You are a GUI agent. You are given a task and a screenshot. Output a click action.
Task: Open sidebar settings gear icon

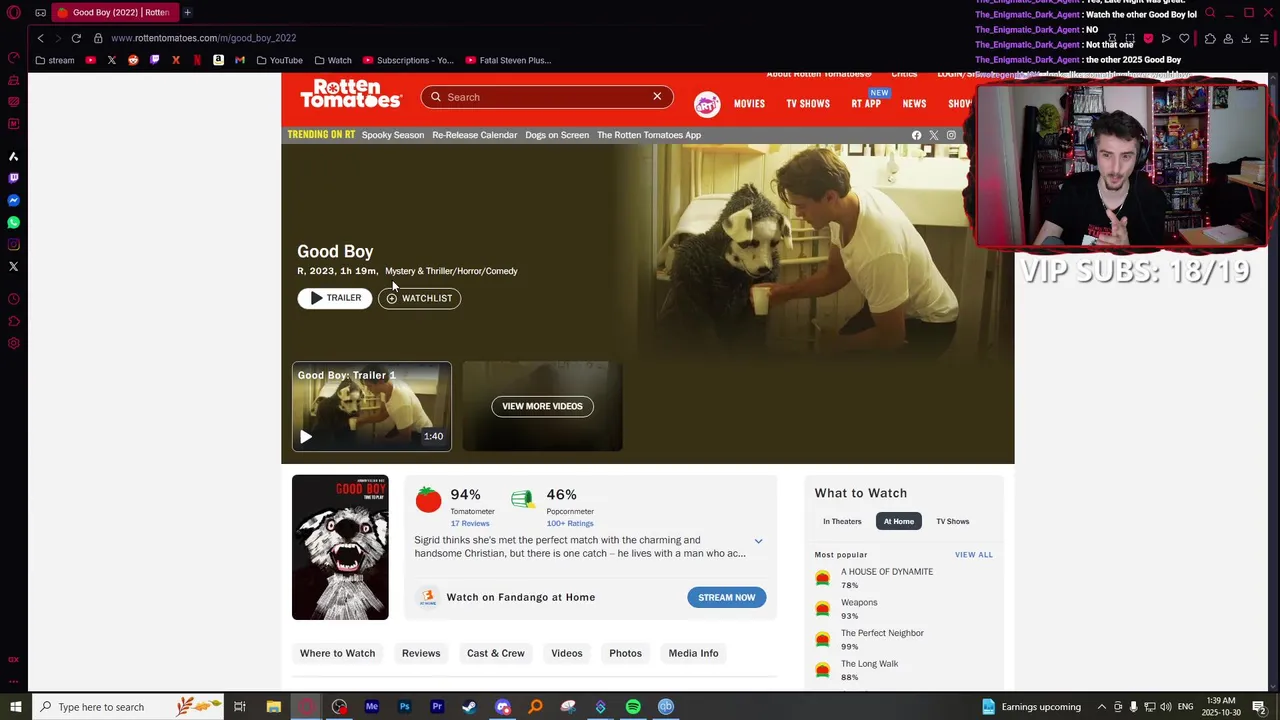coord(14,343)
